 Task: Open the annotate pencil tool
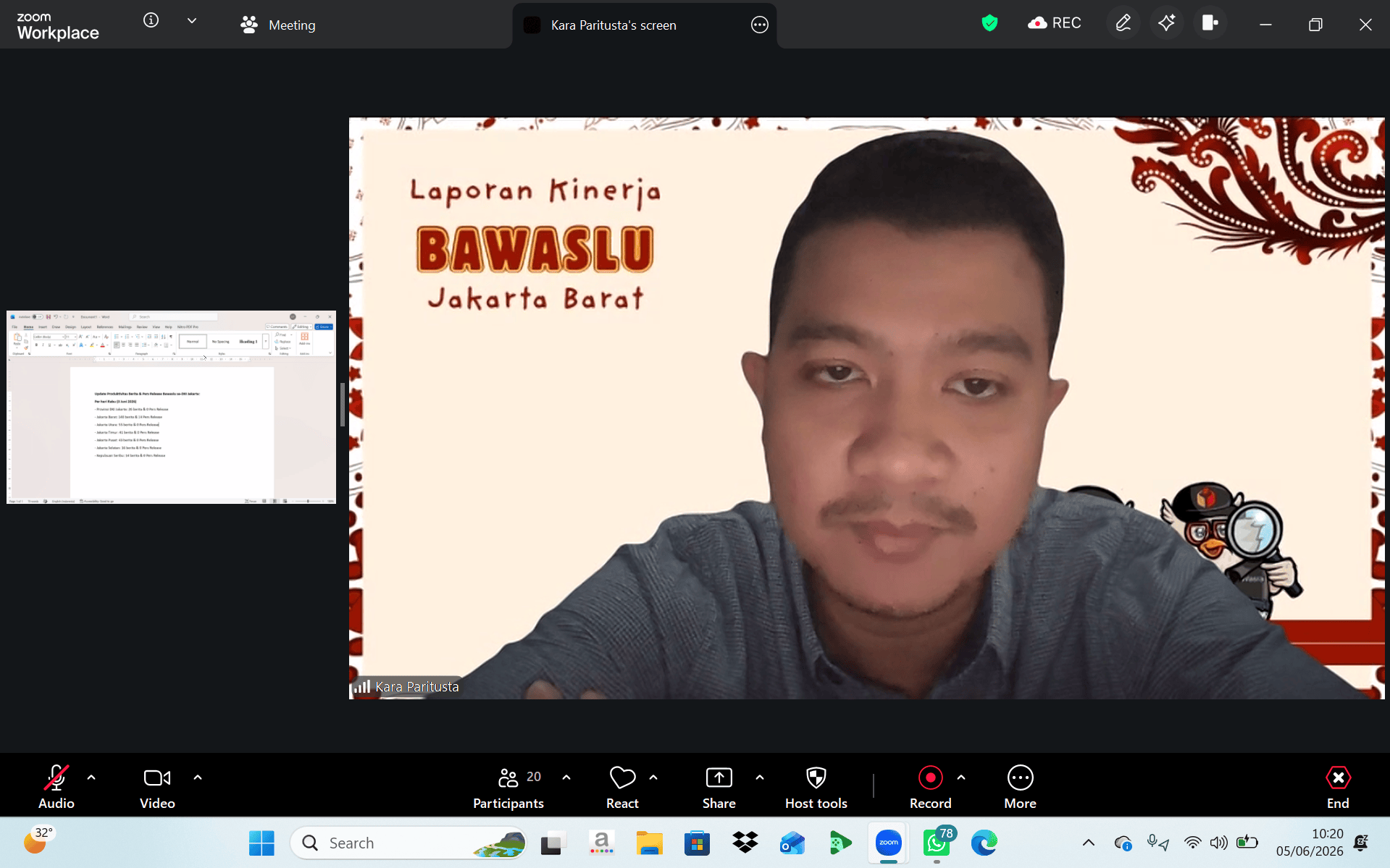[x=1123, y=23]
